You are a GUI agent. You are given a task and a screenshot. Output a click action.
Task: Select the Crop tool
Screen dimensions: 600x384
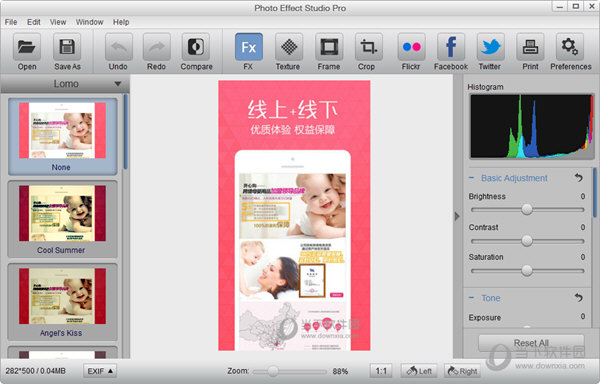click(x=368, y=47)
